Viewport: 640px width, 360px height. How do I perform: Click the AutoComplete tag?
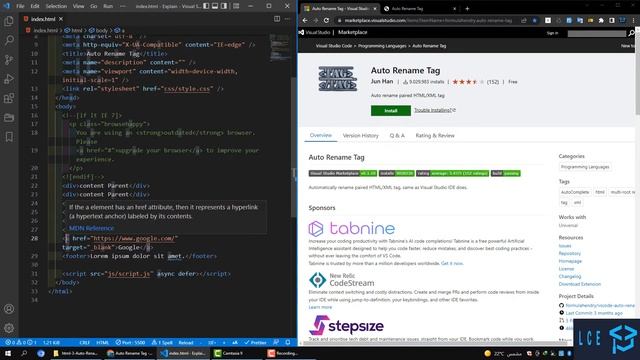(x=575, y=192)
